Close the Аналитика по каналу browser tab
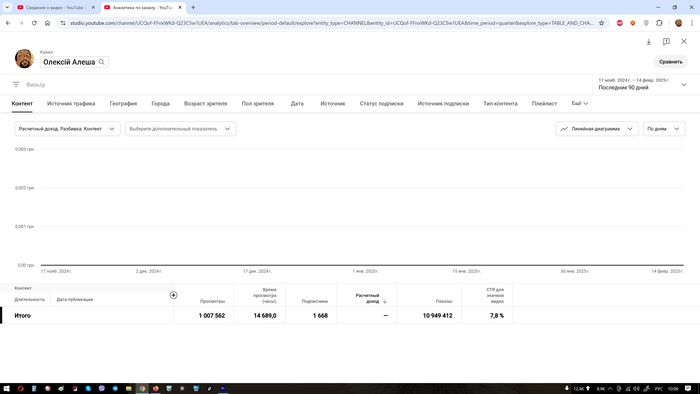 click(180, 8)
